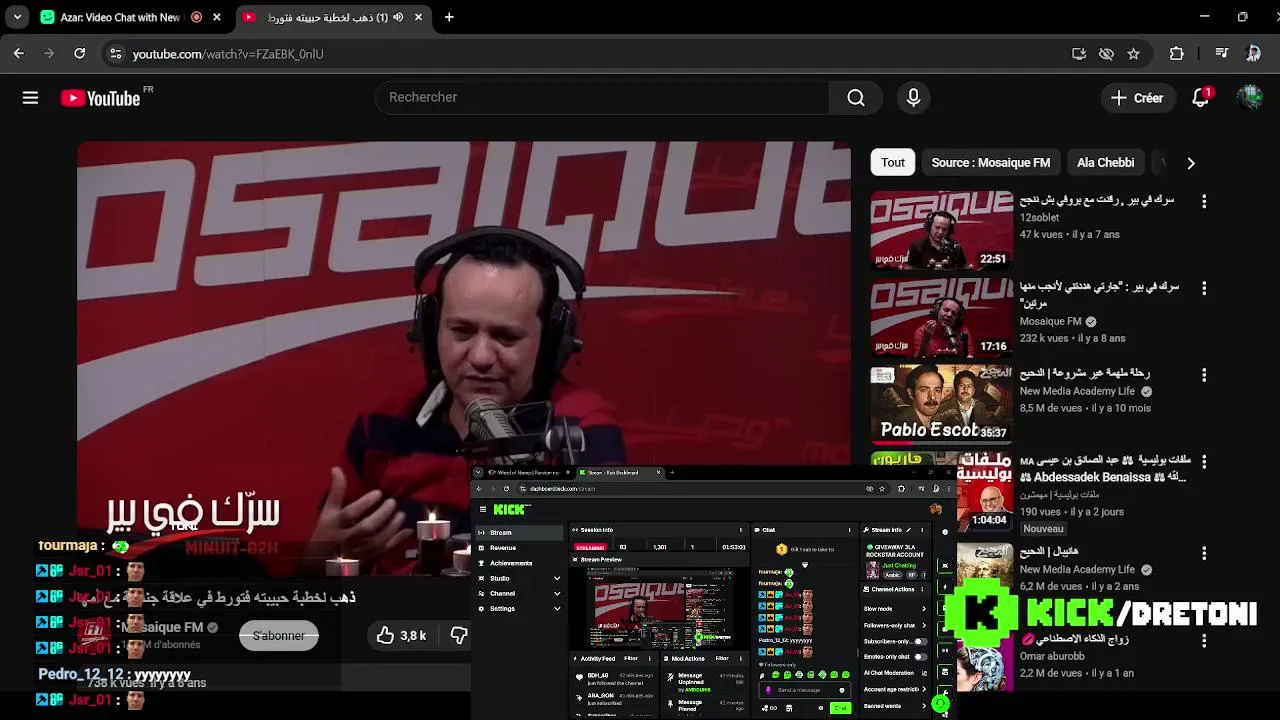Image resolution: width=1280 pixels, height=720 pixels.
Task: Open Kick dashboard hamburger menu in overlay
Action: tap(483, 509)
